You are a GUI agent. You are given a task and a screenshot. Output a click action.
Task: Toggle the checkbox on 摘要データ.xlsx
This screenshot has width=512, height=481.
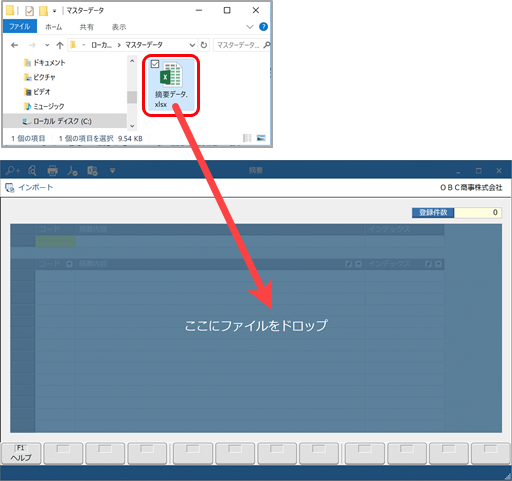(x=155, y=64)
